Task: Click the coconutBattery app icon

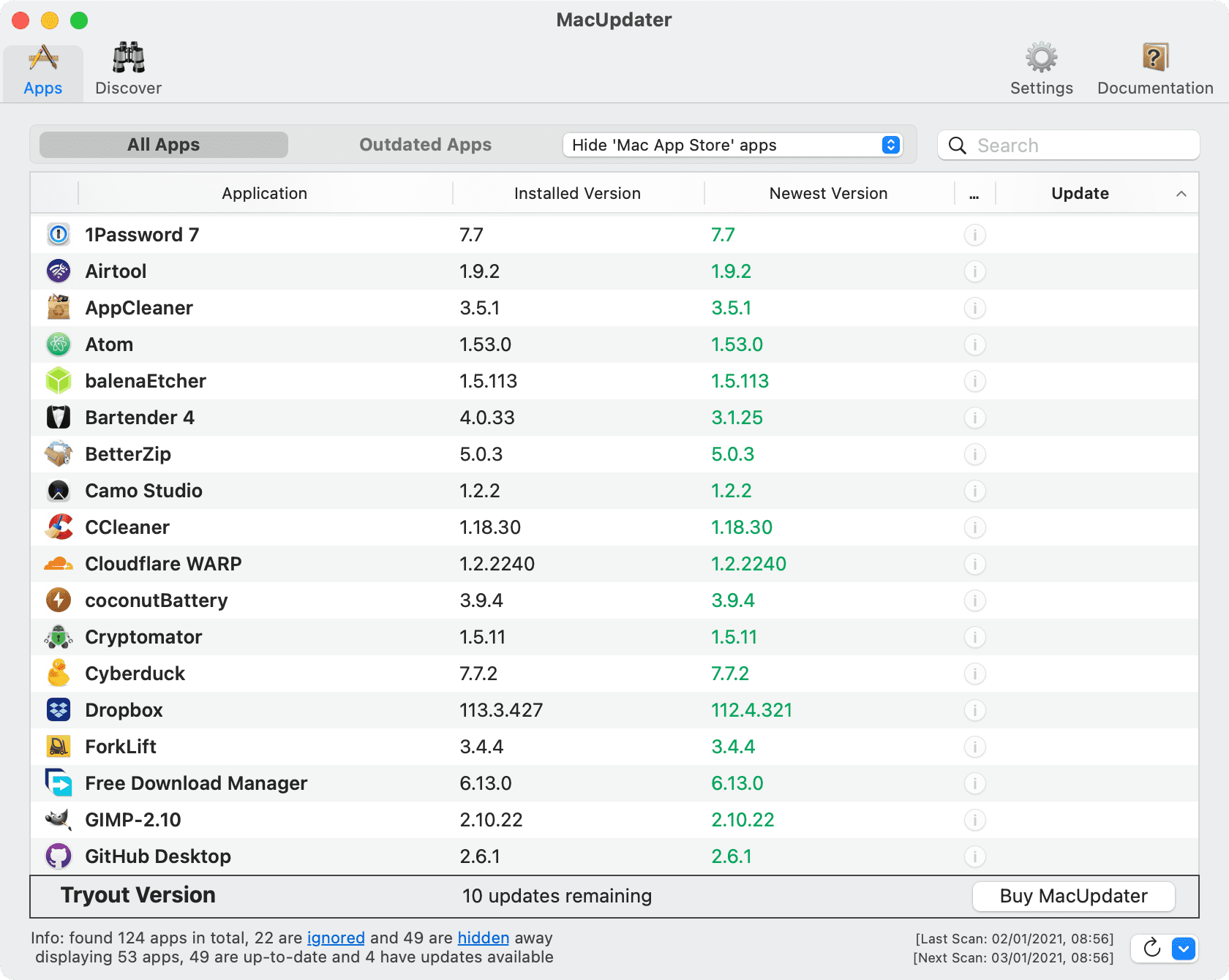Action: coord(59,600)
